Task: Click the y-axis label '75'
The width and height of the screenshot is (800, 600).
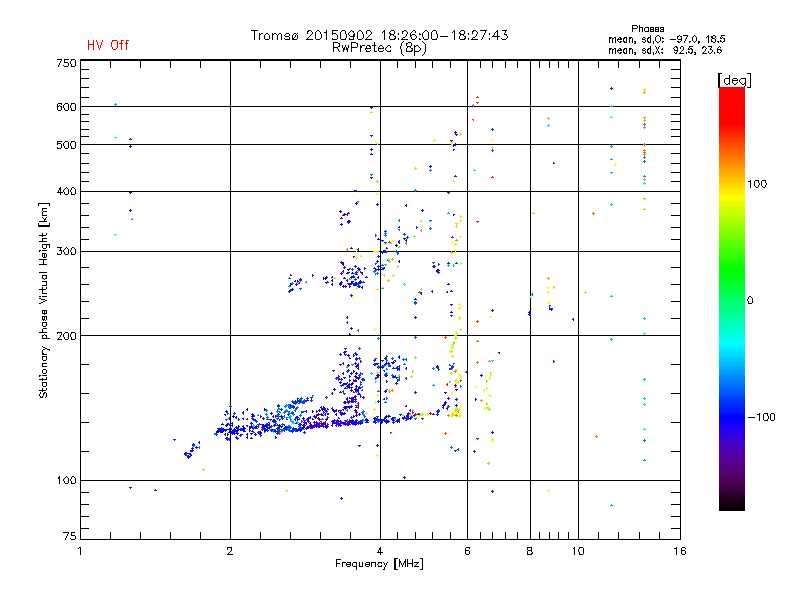Action: [69, 536]
